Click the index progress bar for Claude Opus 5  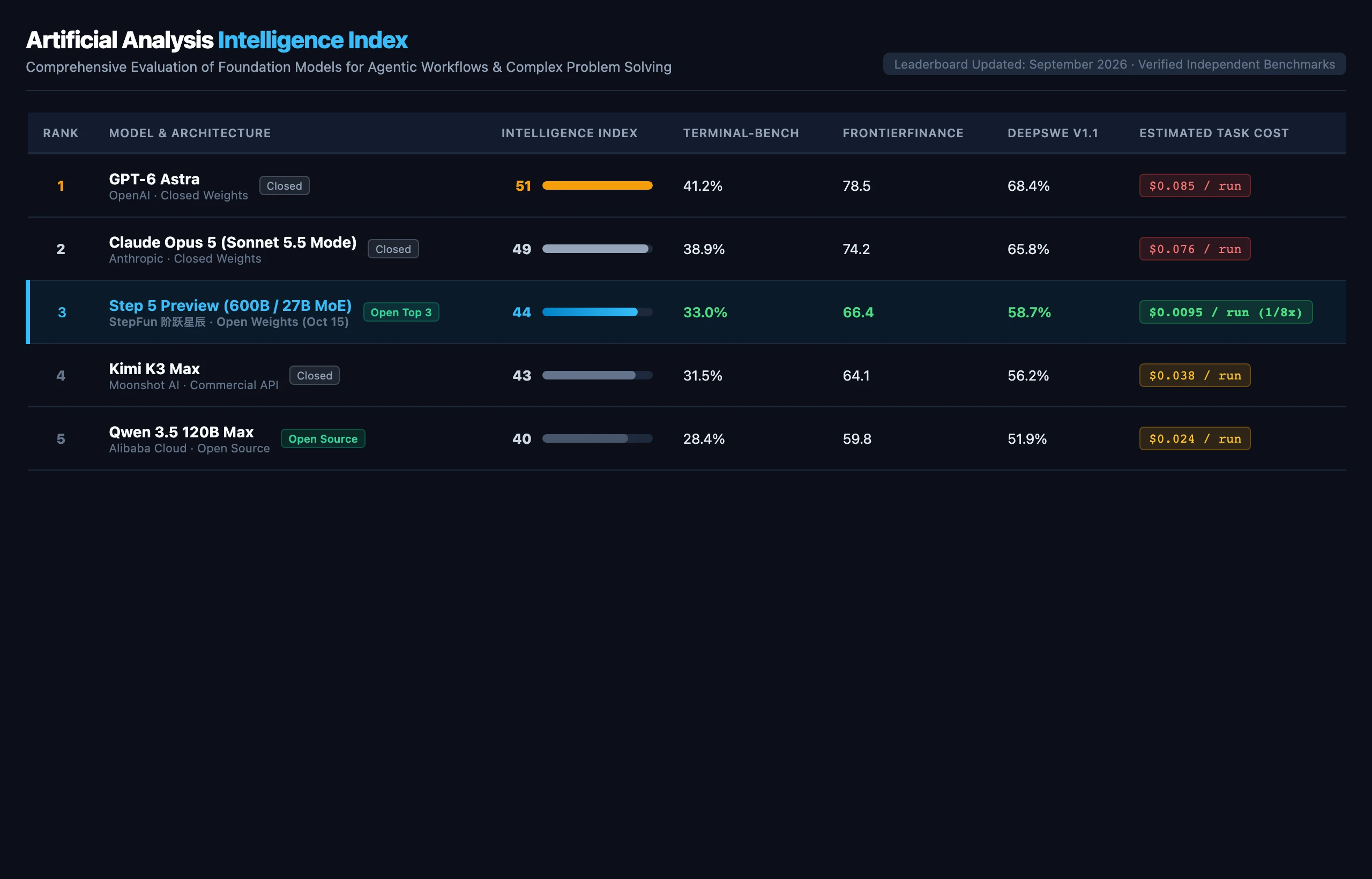click(x=597, y=249)
